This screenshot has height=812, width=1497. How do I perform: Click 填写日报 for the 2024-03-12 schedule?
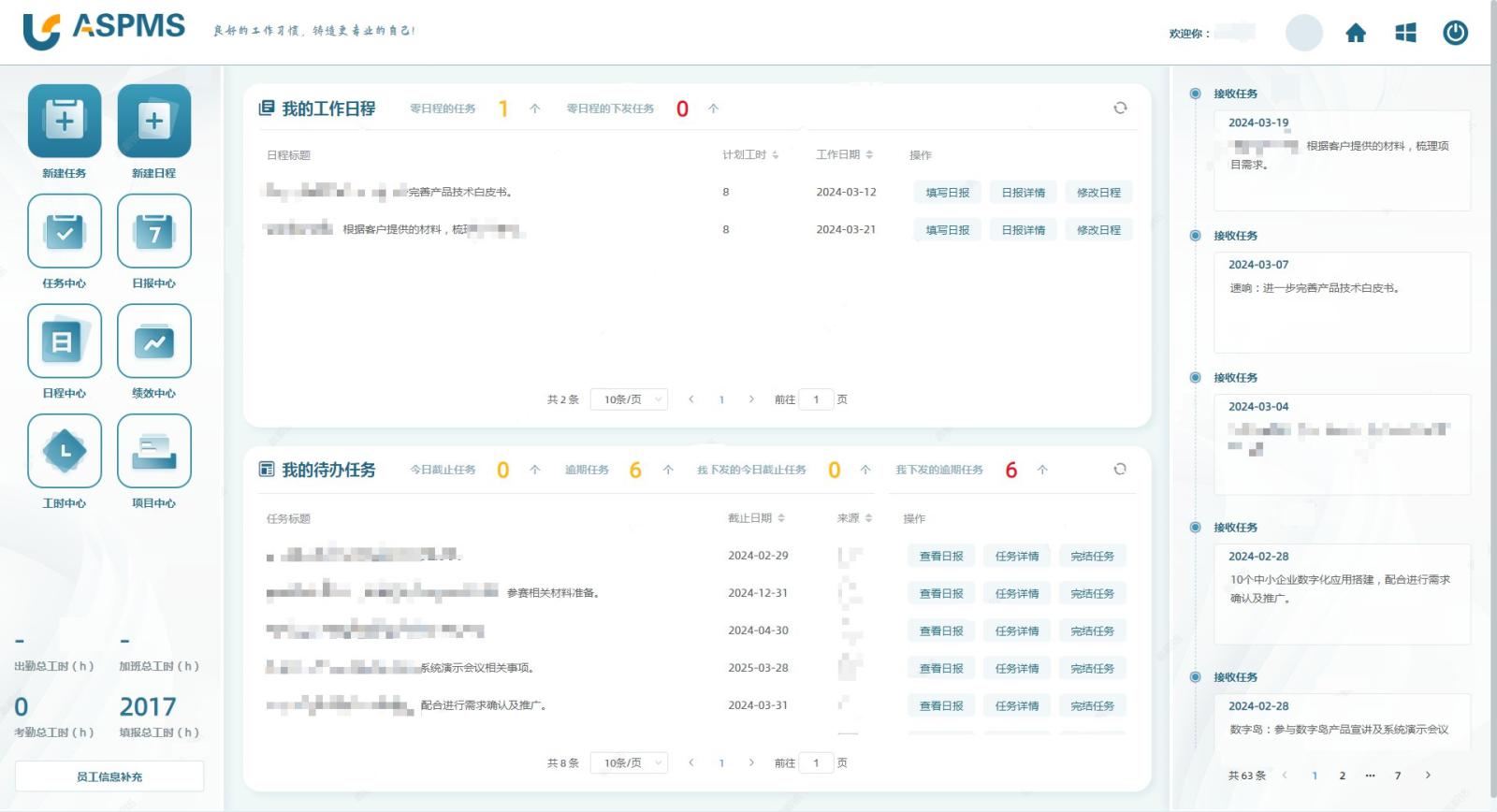(947, 193)
